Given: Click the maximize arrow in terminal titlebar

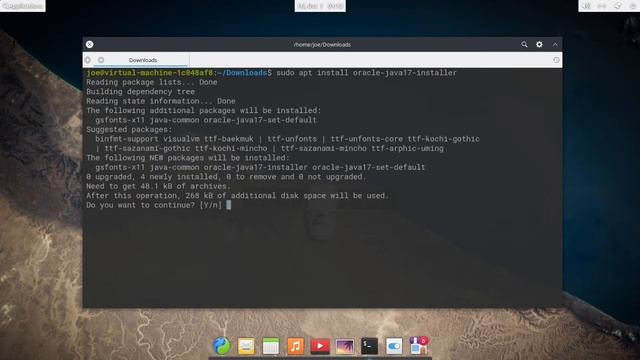Looking at the screenshot, I should click(555, 44).
